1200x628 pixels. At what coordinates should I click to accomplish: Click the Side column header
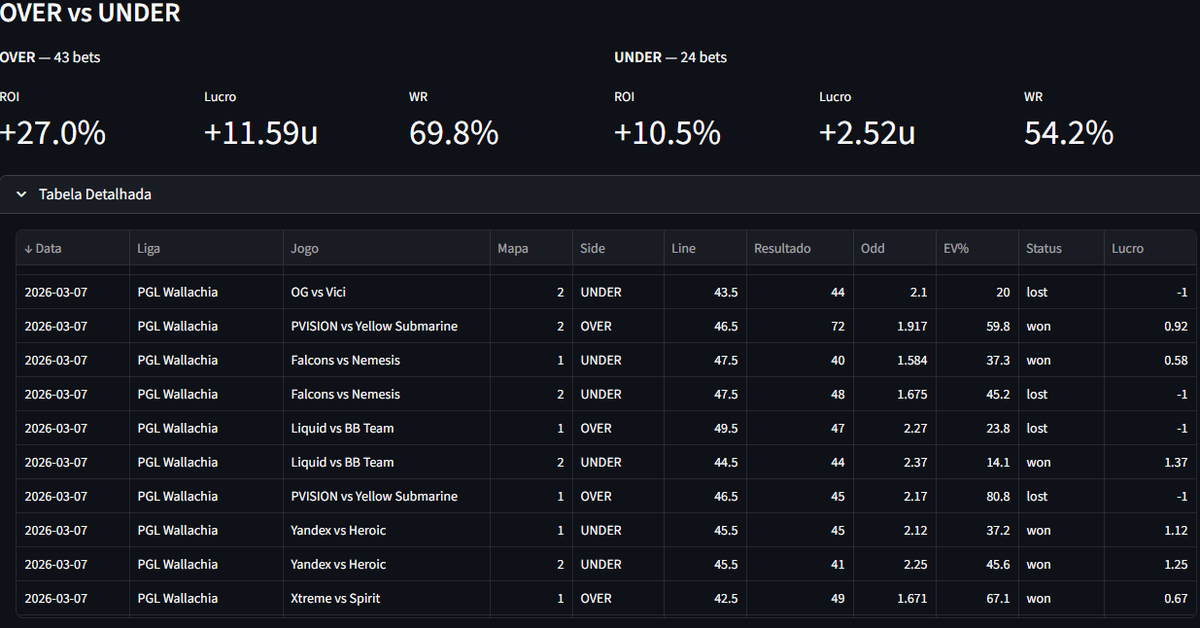619,248
